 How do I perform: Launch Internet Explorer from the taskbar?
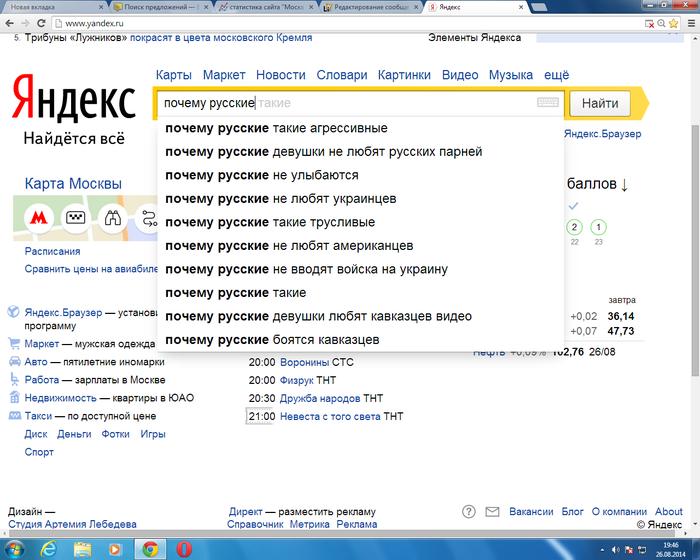point(48,549)
